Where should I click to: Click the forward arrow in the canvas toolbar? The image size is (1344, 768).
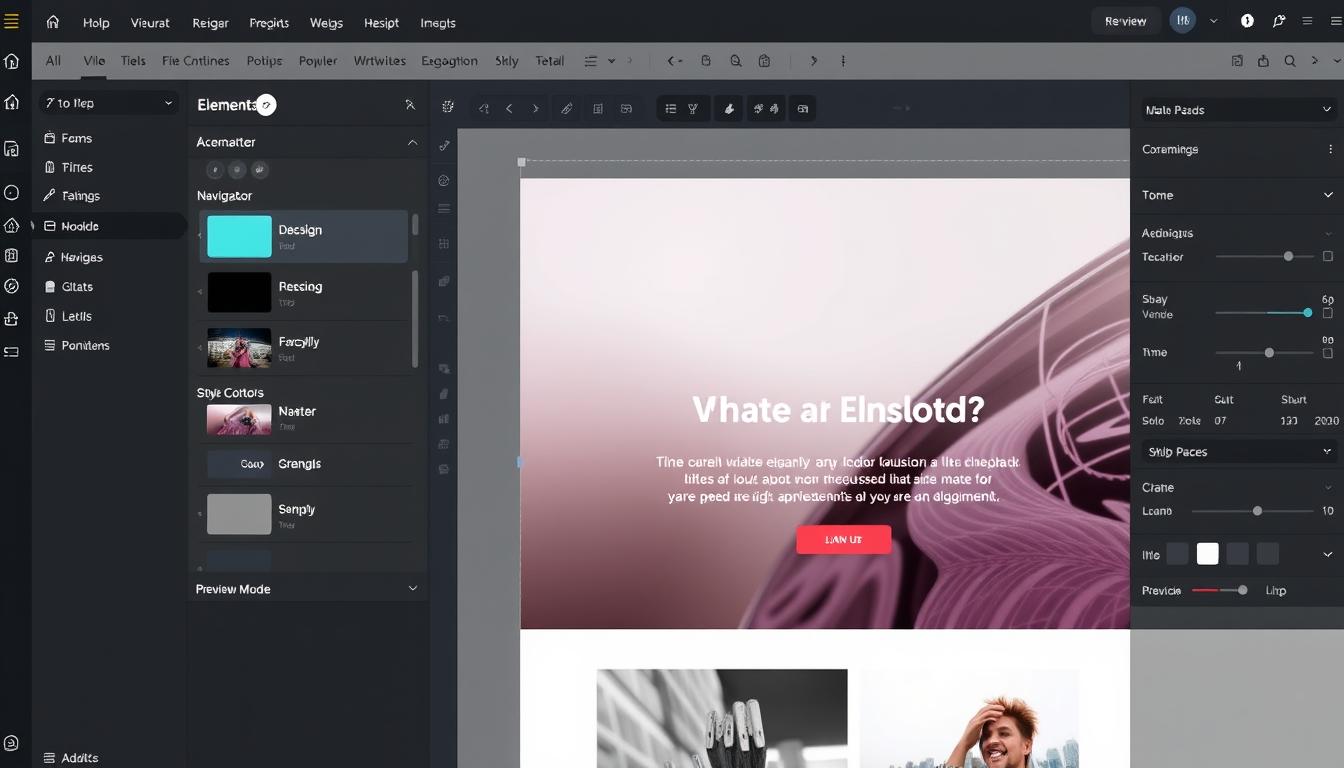(x=536, y=108)
